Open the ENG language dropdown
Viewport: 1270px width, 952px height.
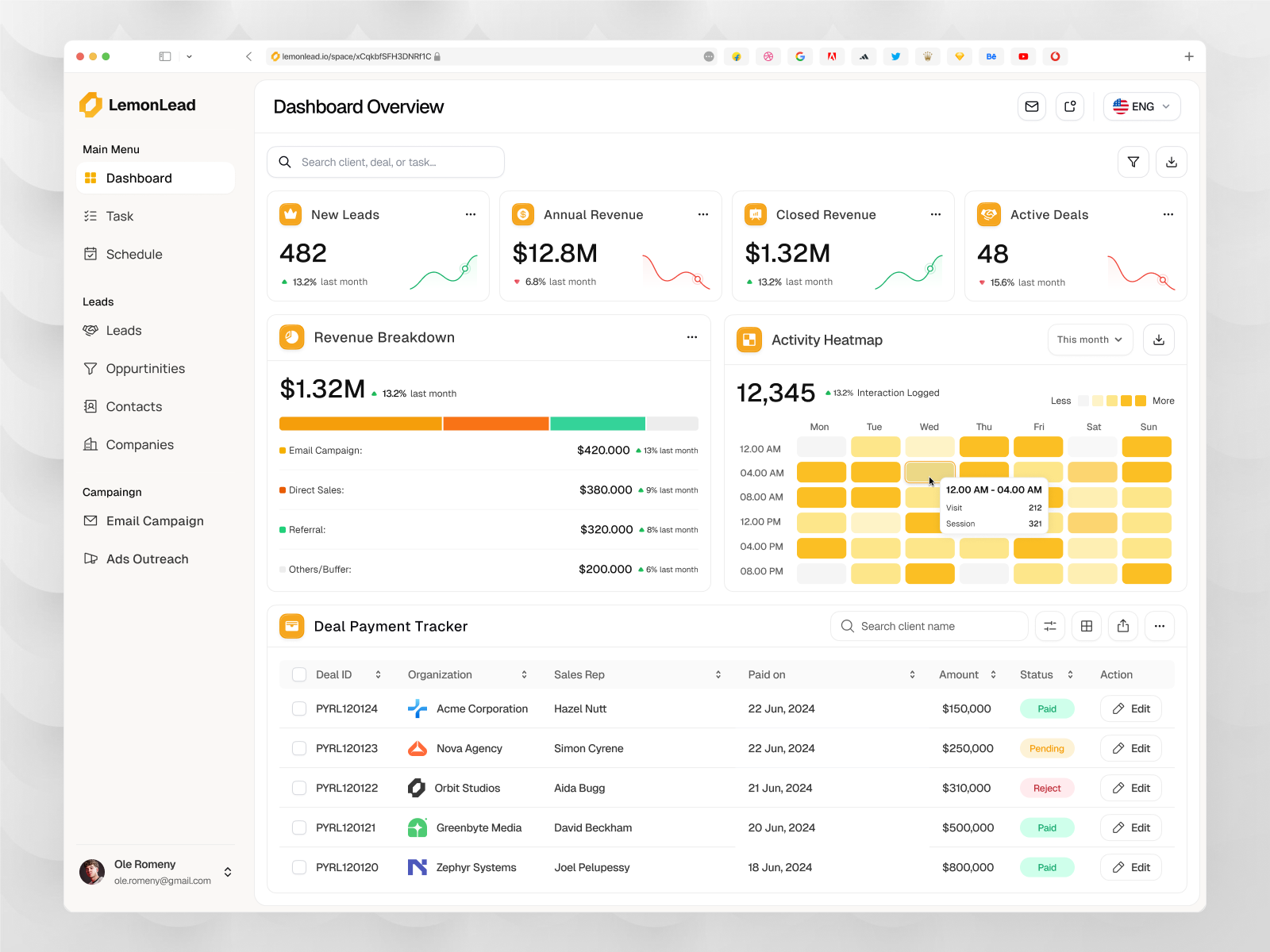(x=1141, y=106)
